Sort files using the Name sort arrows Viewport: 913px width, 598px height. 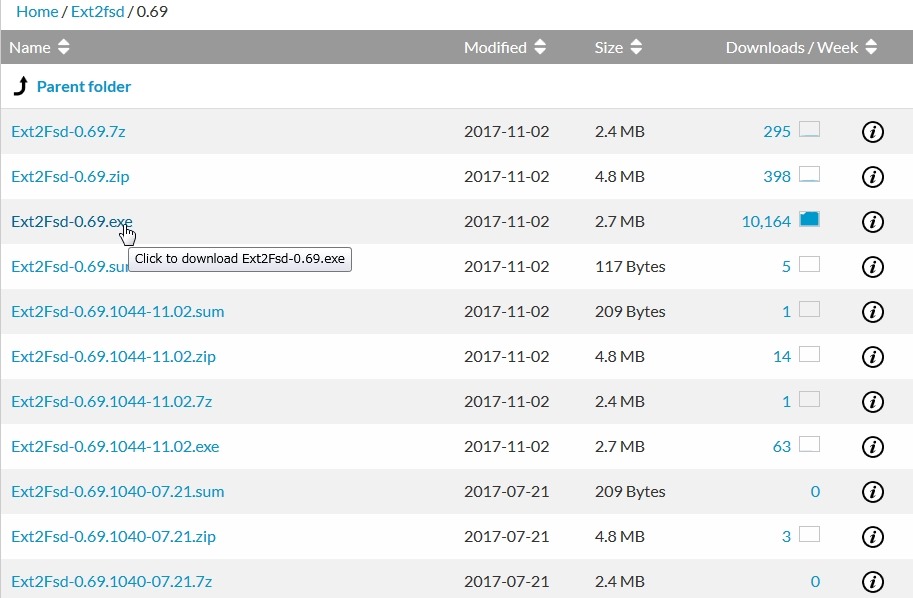62,46
